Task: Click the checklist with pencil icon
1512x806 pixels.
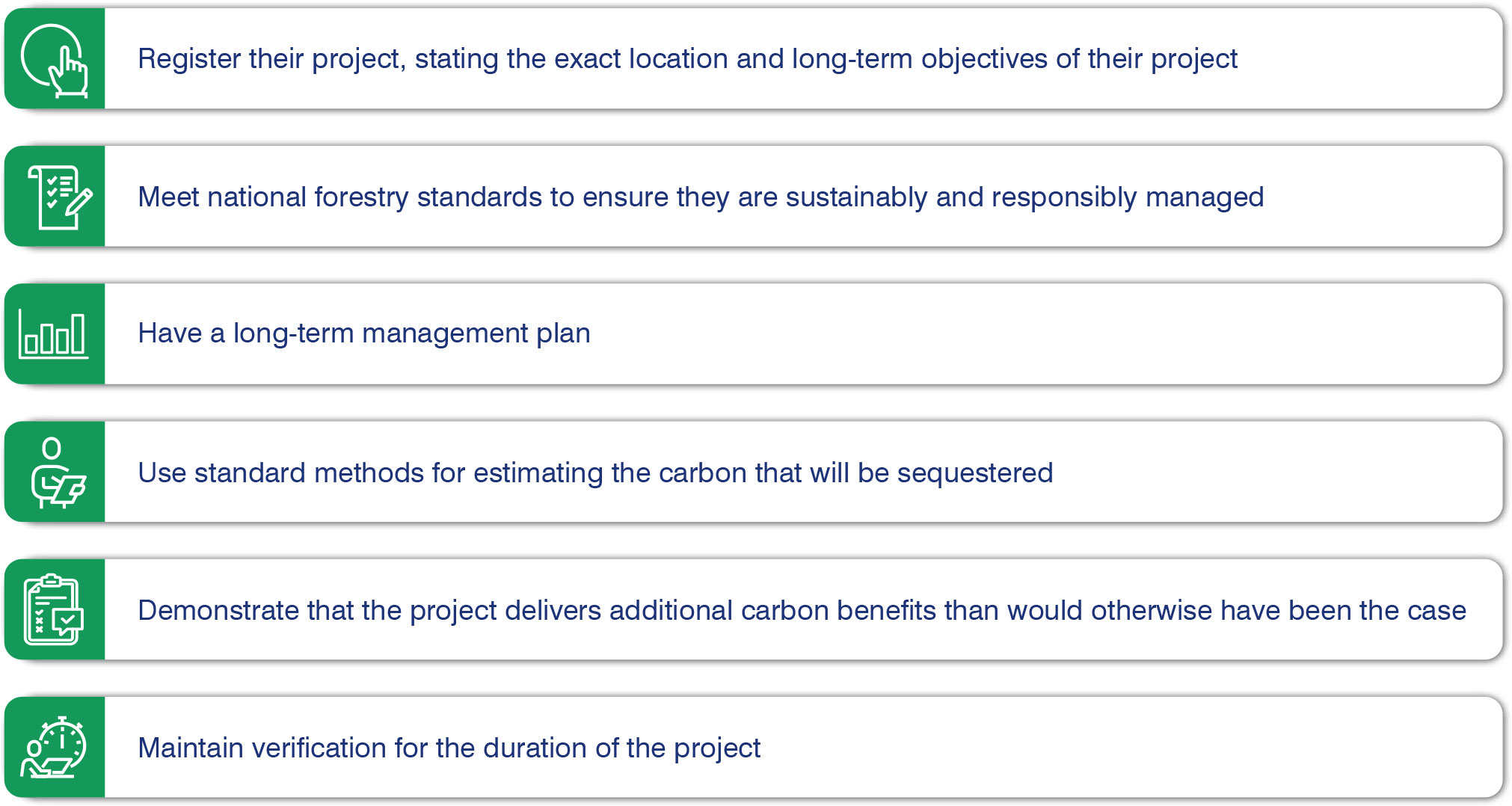Action: tap(58, 197)
